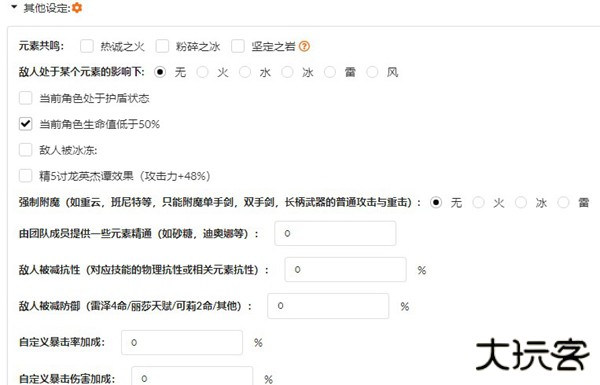The width and height of the screenshot is (600, 385).
Task: Focus the 元素精通 team bonus input
Action: 335,233
